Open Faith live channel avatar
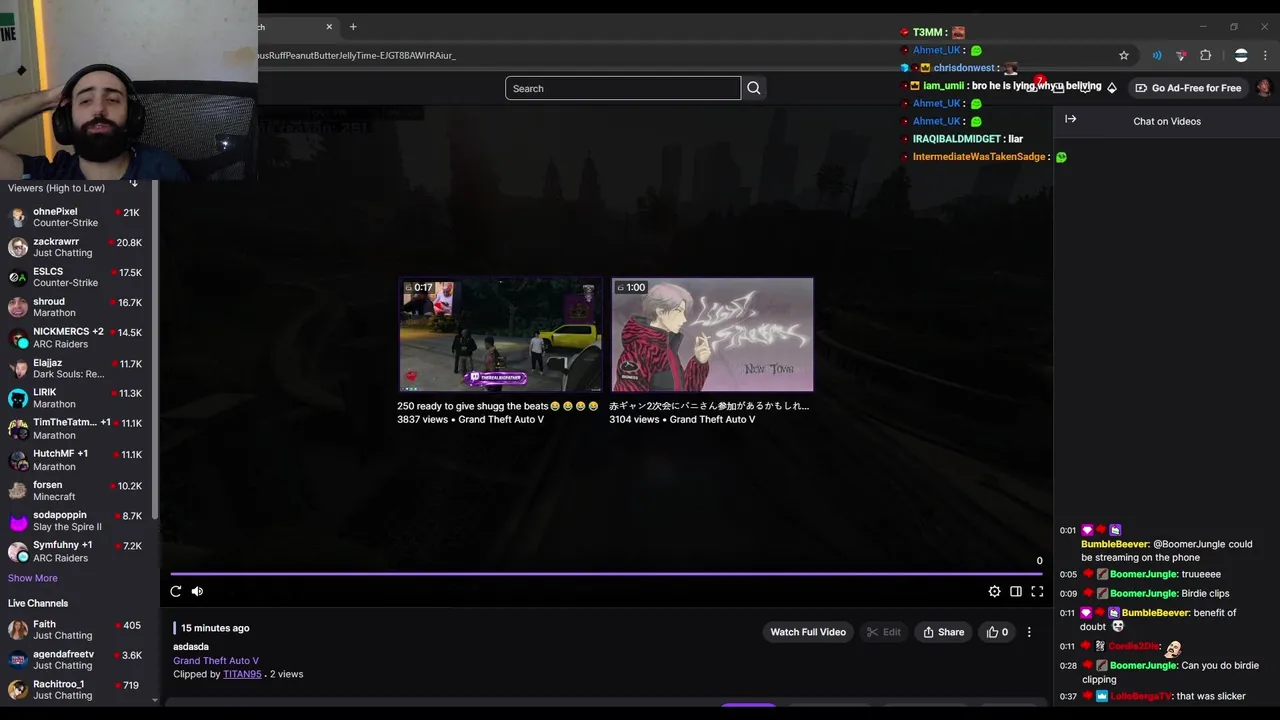 (18, 630)
